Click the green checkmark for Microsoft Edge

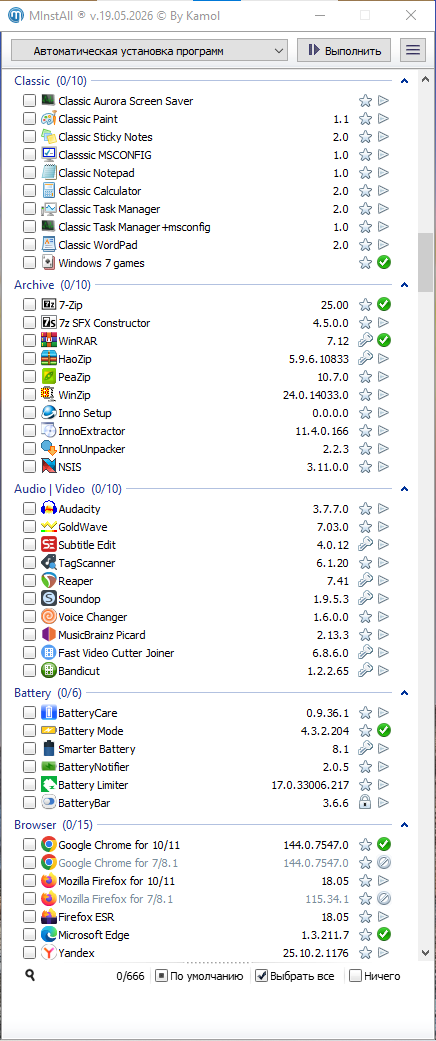384,934
